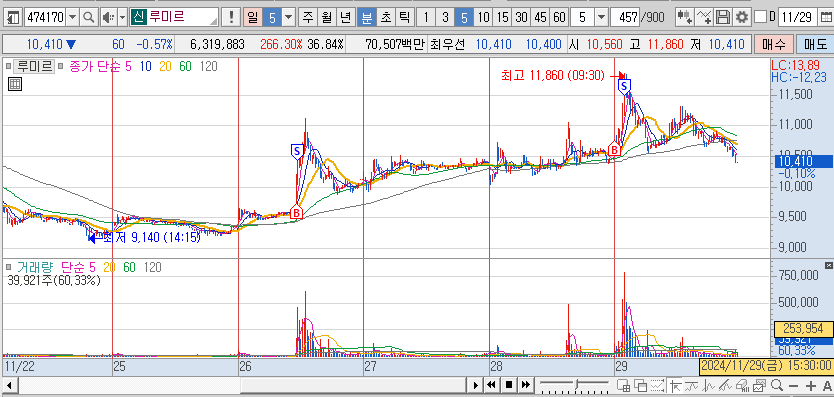The height and width of the screenshot is (397, 834).
Task: Set the interval to 60 minutes
Action: tap(560, 18)
